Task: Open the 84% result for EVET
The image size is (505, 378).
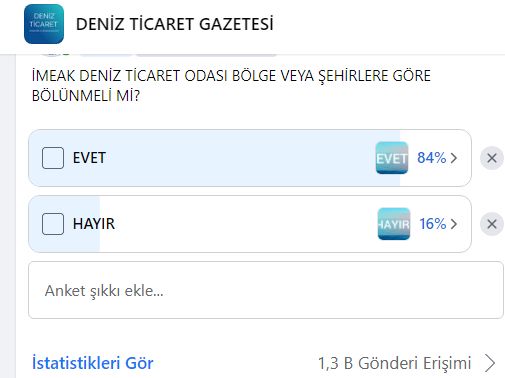Action: click(432, 158)
